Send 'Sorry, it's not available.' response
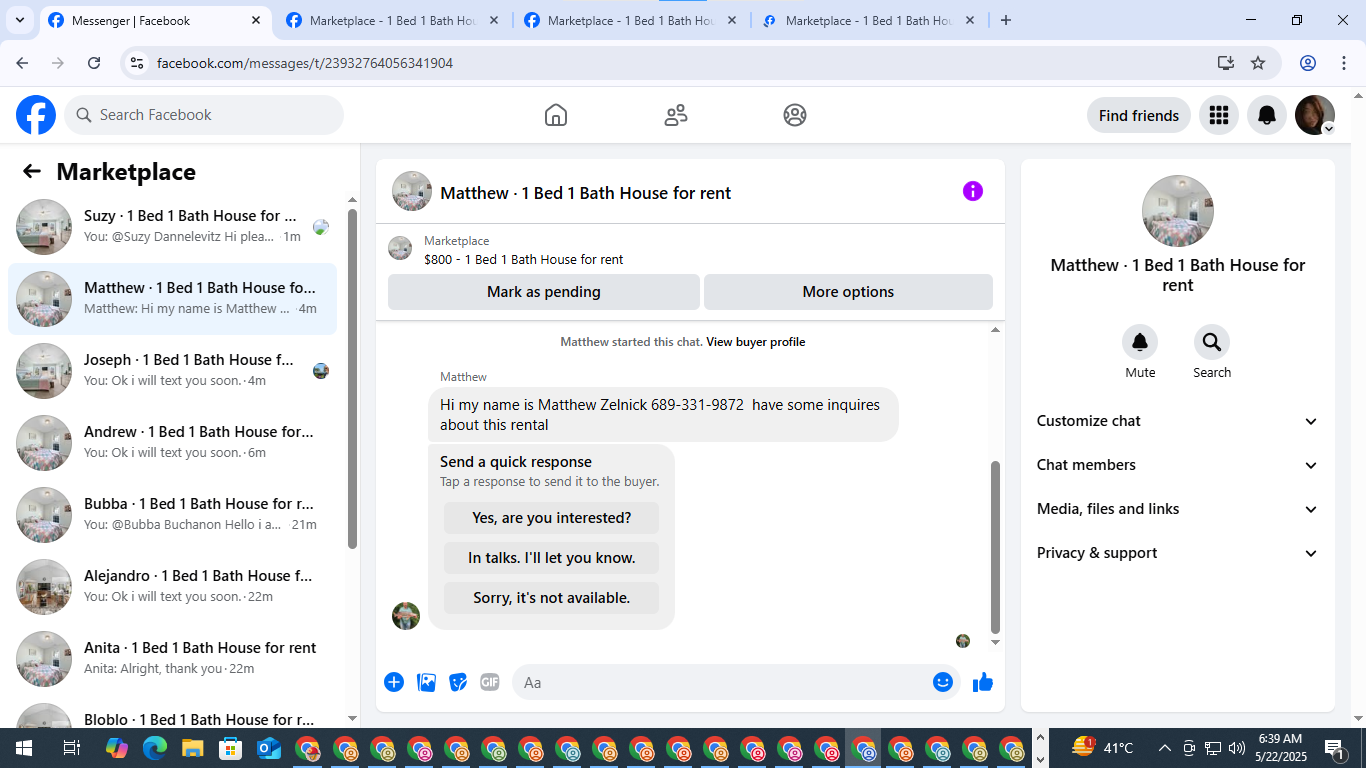The width and height of the screenshot is (1366, 768). click(x=552, y=598)
